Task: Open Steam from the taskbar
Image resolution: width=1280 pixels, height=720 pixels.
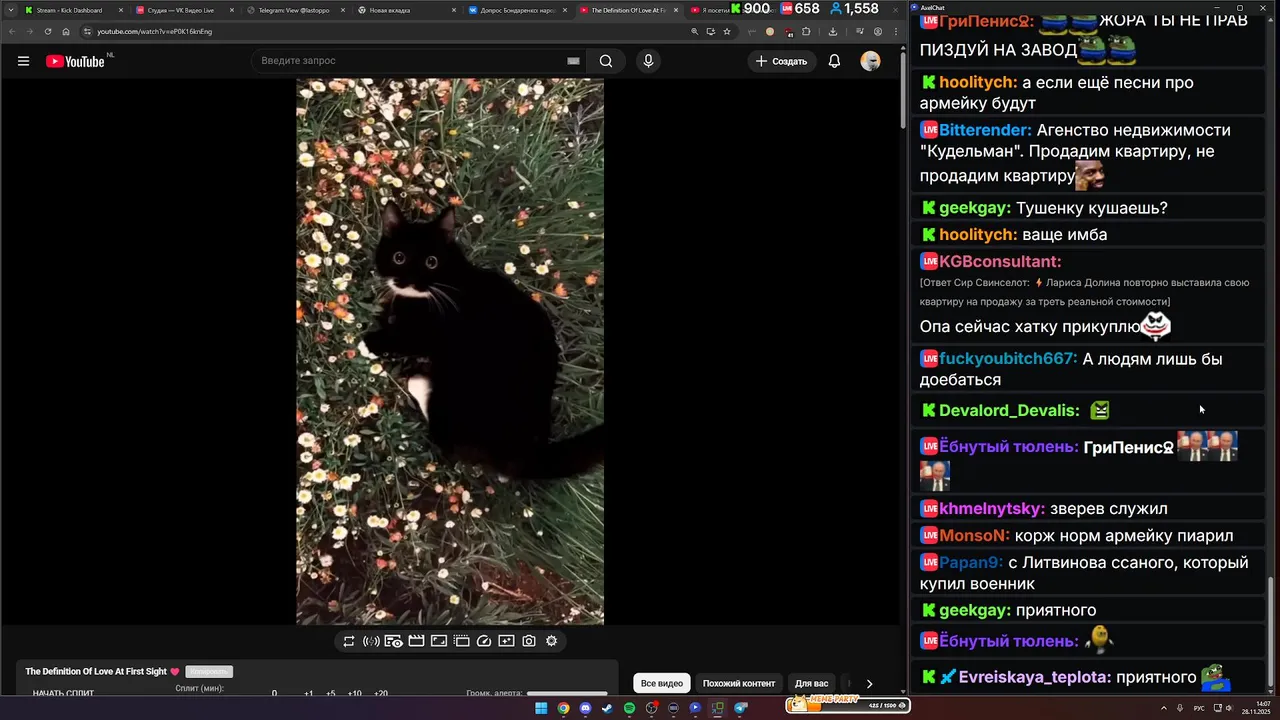Action: click(x=607, y=708)
